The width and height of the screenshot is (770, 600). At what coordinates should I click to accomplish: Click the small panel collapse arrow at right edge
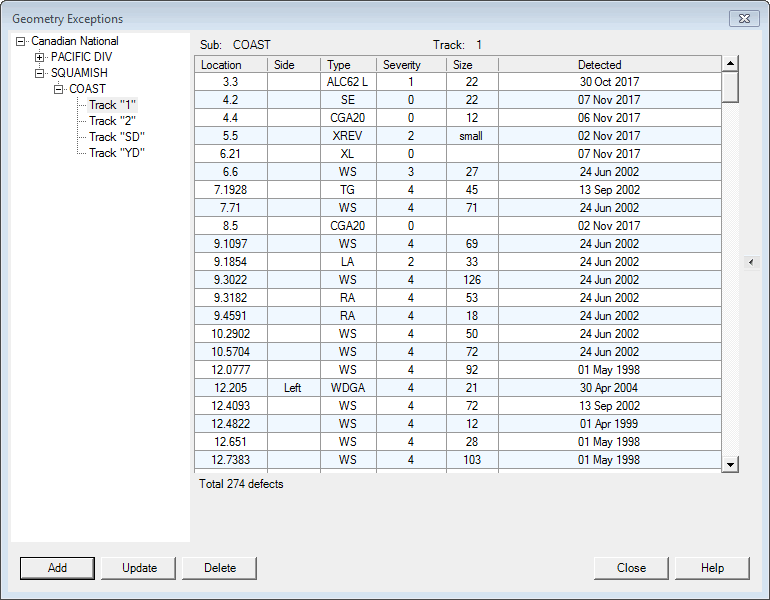click(x=751, y=262)
